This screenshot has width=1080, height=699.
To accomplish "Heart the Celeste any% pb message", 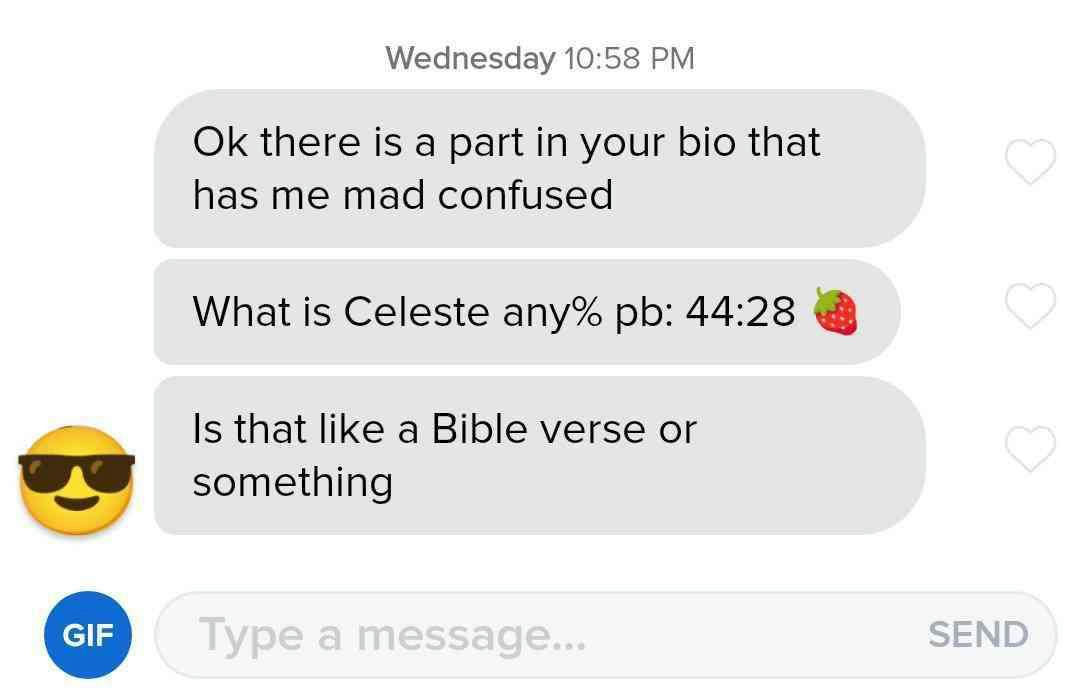I will (1030, 306).
